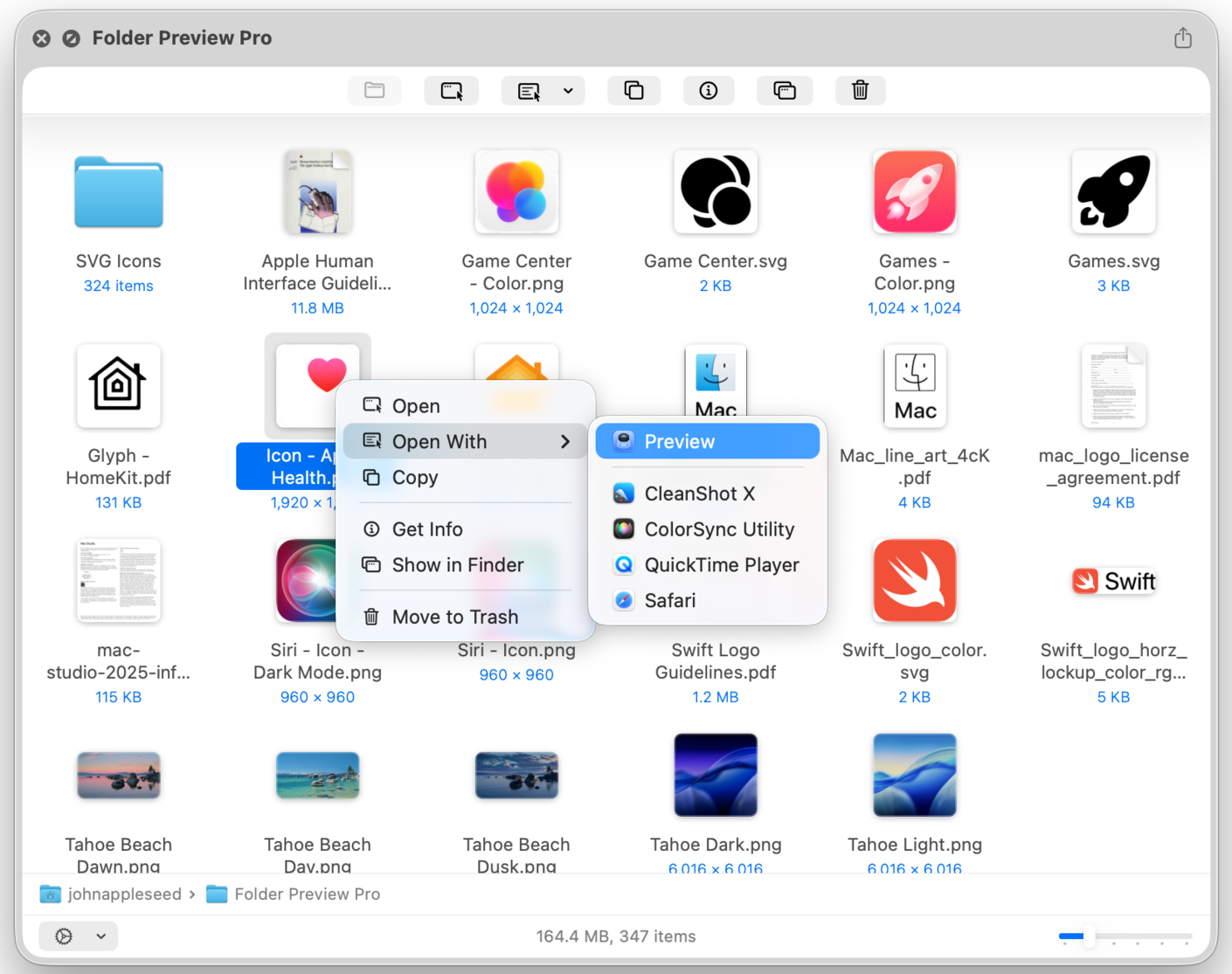Viewport: 1232px width, 974px height.
Task: Select Show in Finder menu entry
Action: (466, 564)
